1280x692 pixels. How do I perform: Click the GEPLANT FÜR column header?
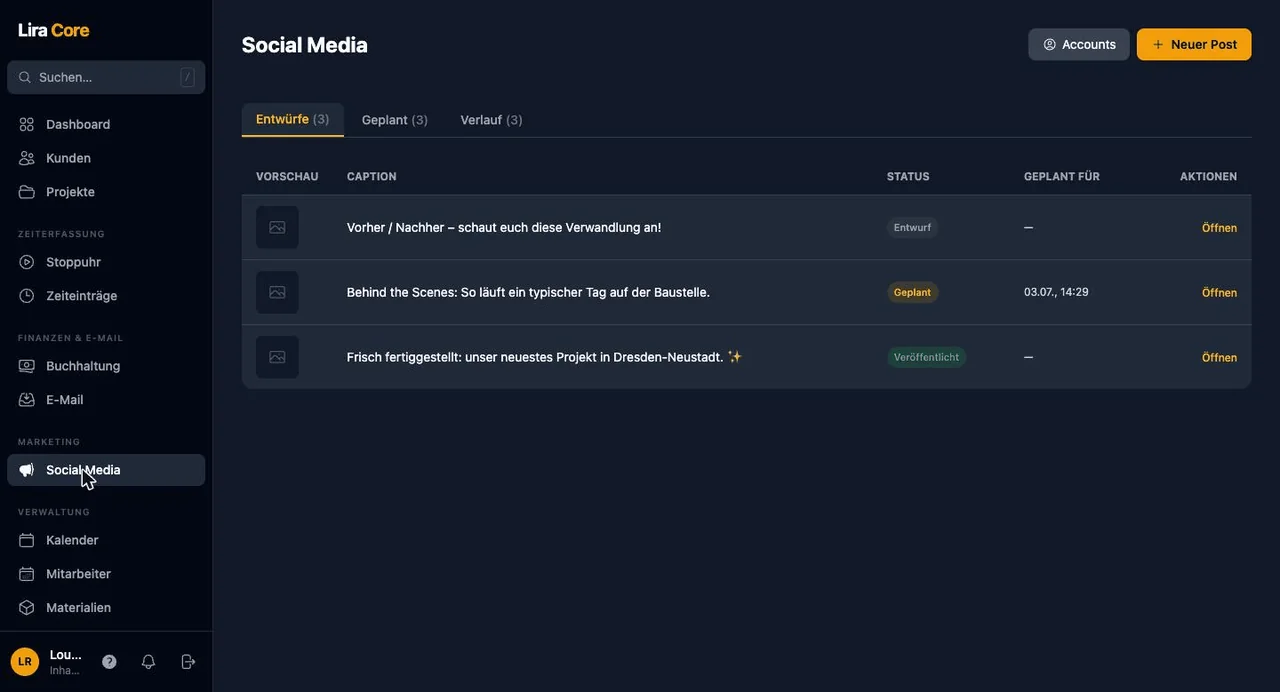pyautogui.click(x=1062, y=176)
